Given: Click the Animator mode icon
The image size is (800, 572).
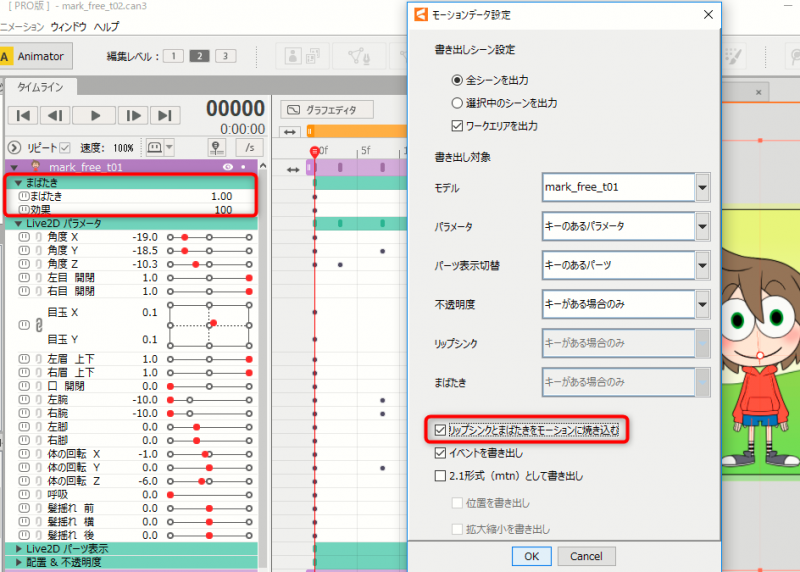Looking at the screenshot, I should (33, 57).
